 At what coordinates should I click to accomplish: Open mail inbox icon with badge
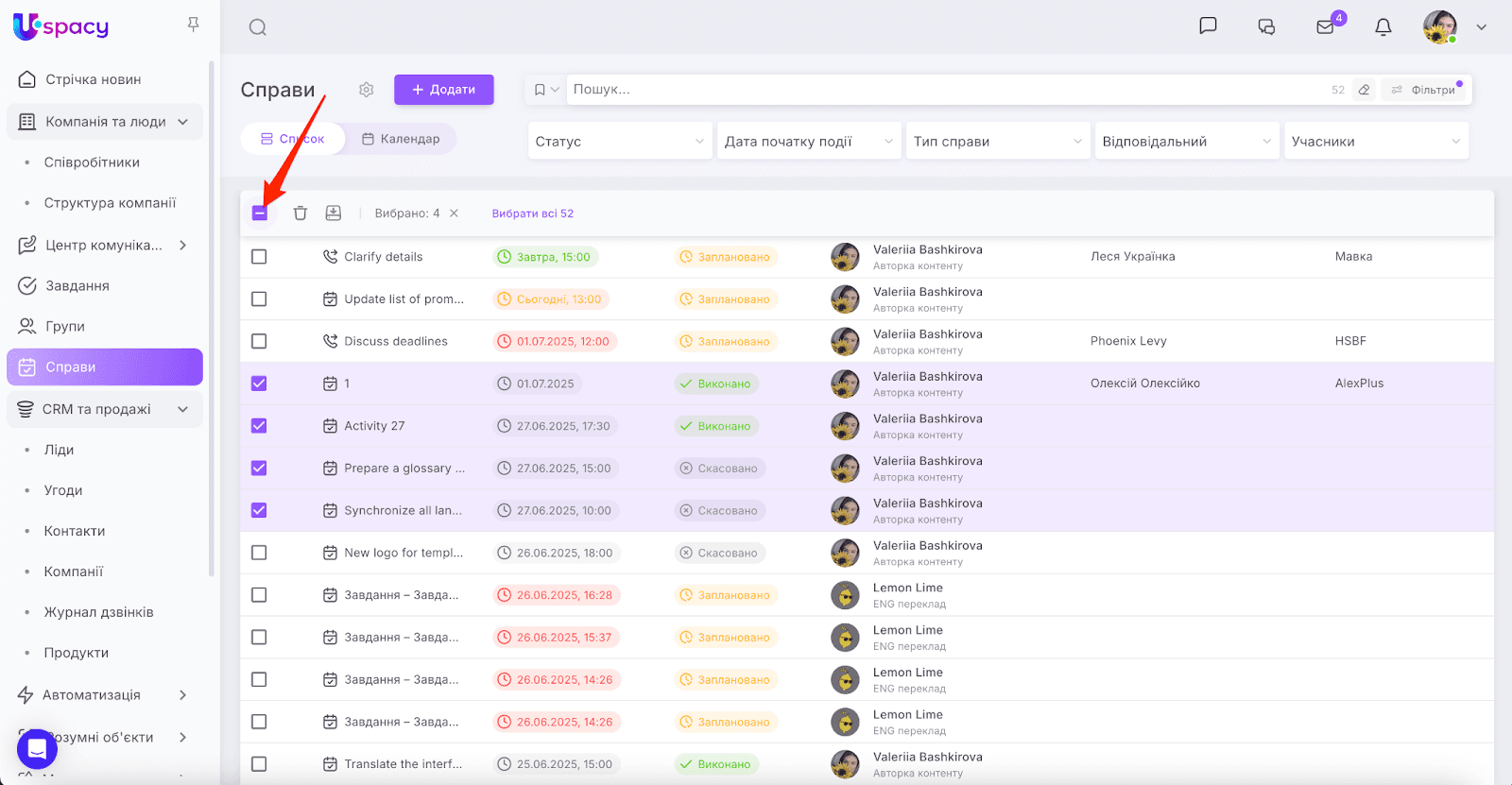point(1325,27)
